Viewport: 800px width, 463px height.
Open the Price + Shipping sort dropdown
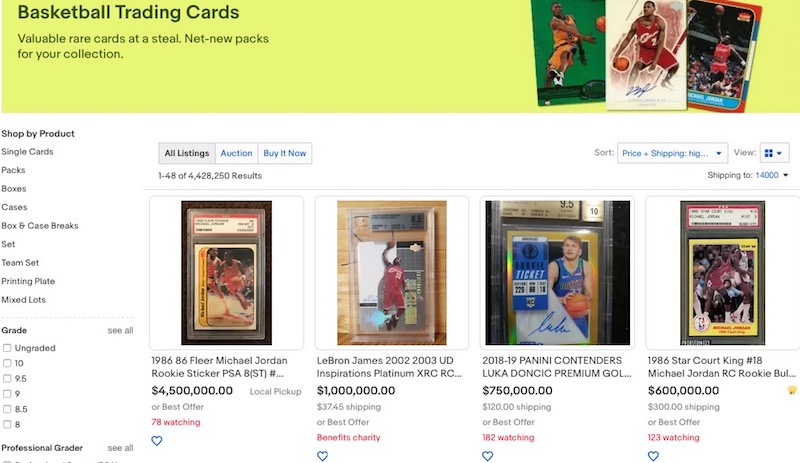click(672, 153)
